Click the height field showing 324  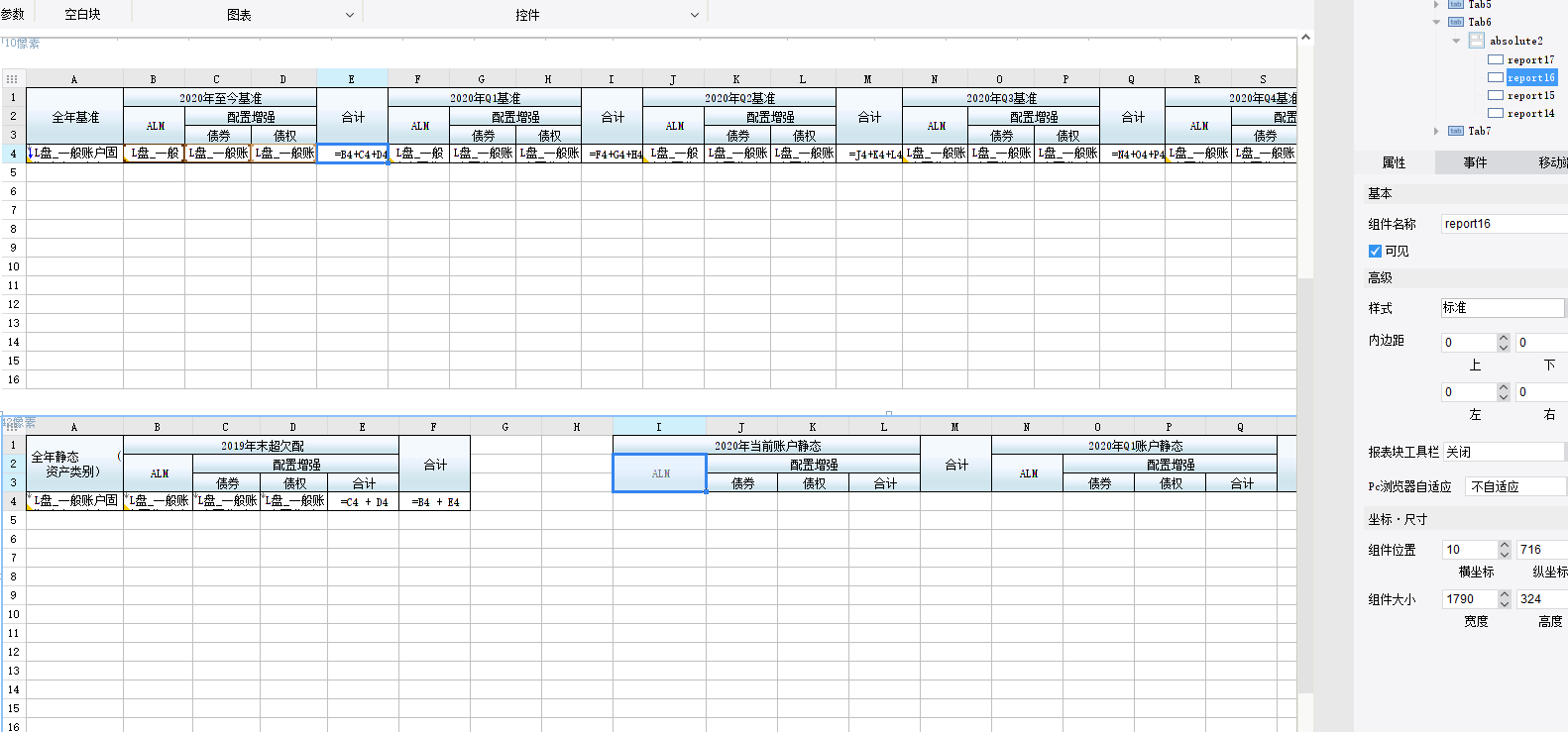pos(1542,599)
